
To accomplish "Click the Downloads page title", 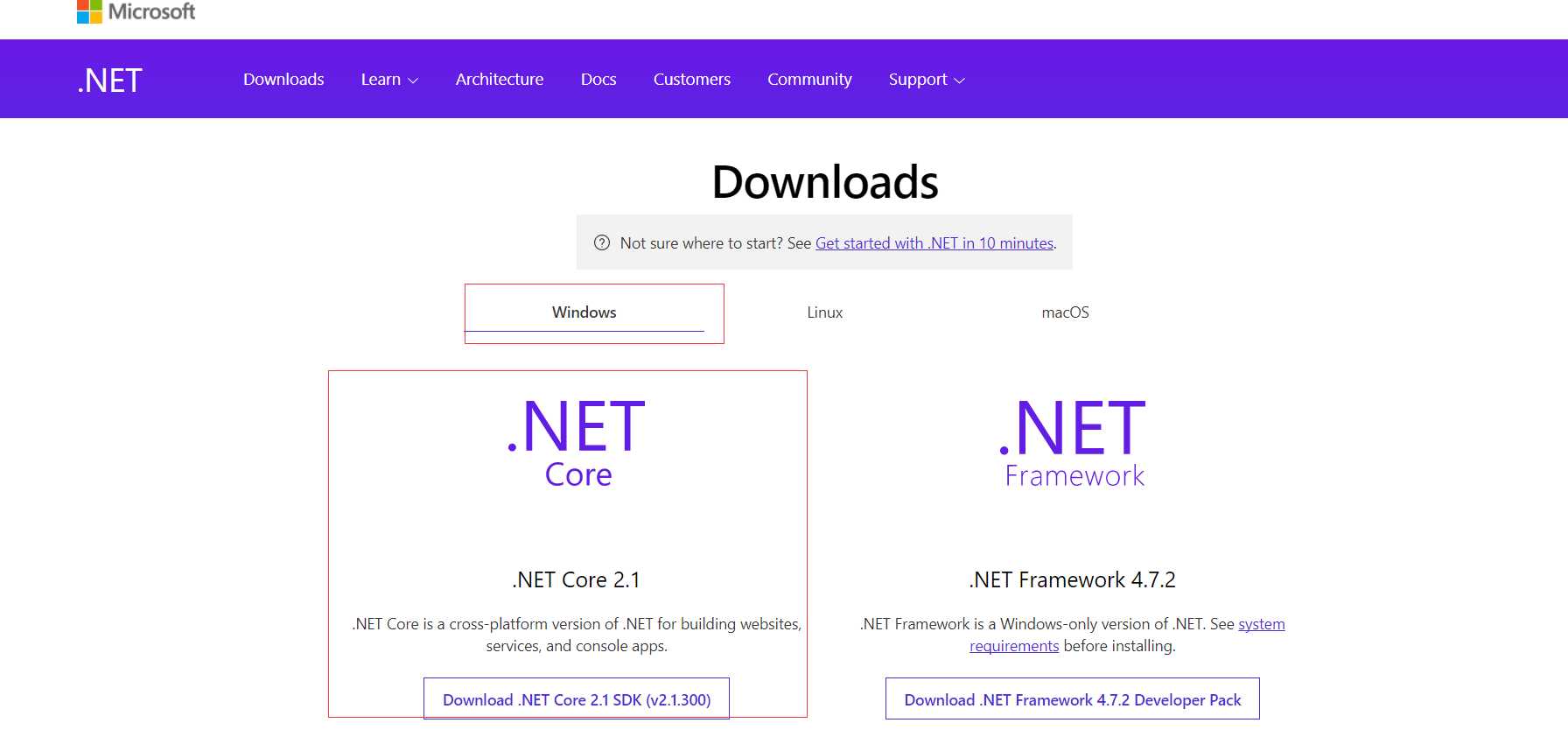I will 825,182.
